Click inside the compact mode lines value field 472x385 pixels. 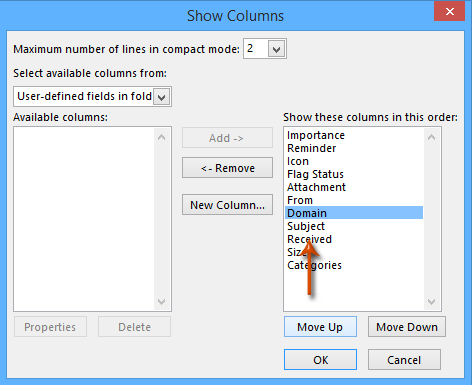coord(256,49)
